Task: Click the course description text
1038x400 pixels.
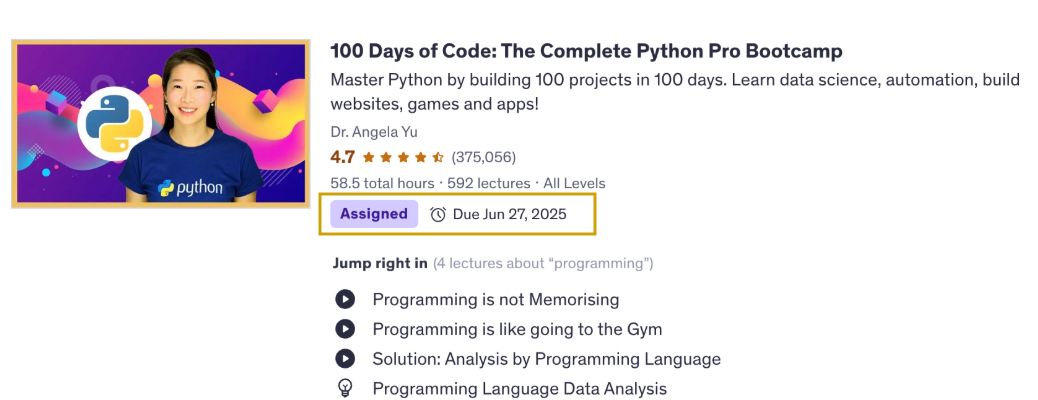Action: click(x=675, y=92)
